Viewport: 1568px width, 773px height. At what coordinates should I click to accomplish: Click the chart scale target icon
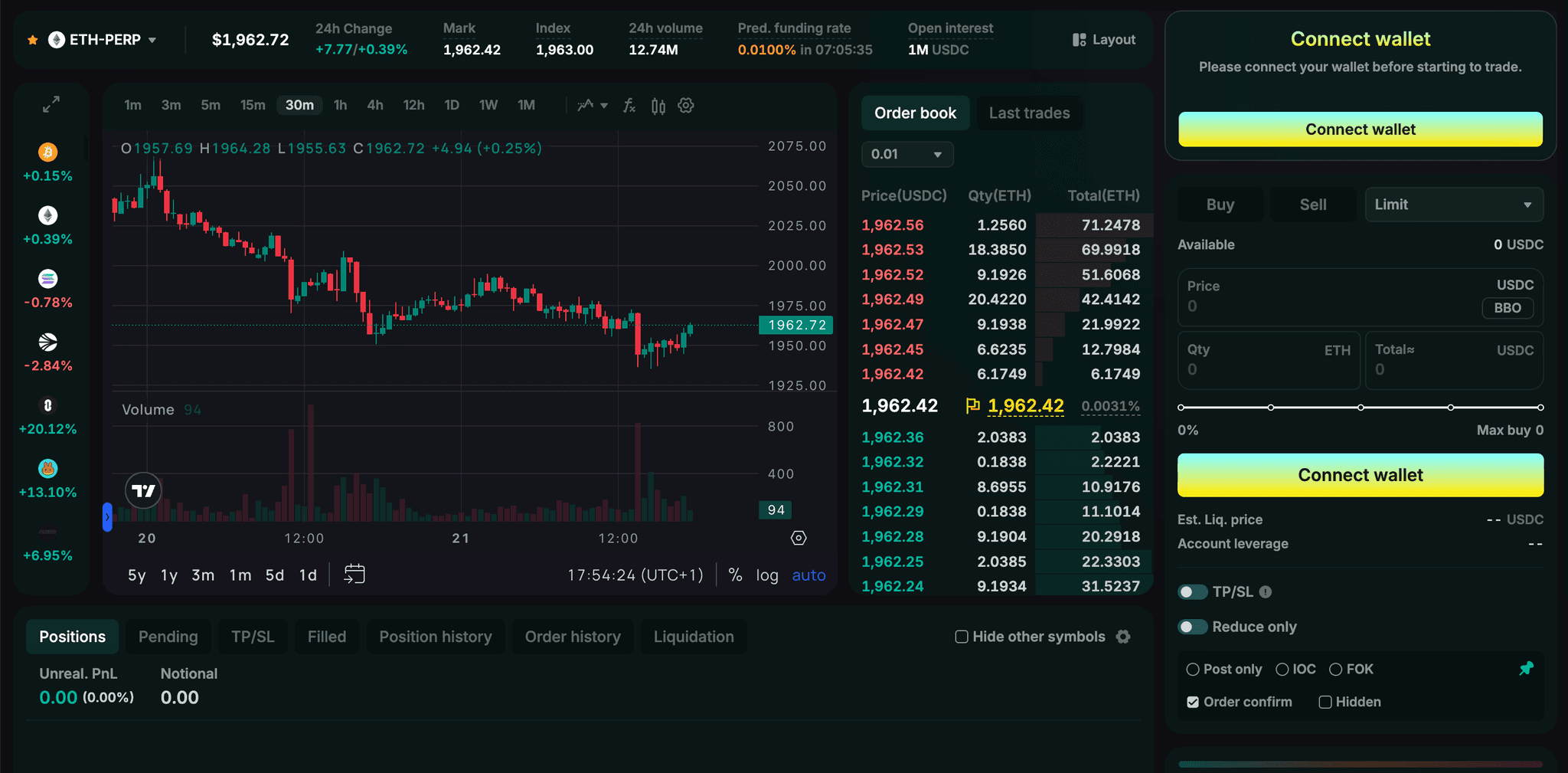click(x=799, y=538)
